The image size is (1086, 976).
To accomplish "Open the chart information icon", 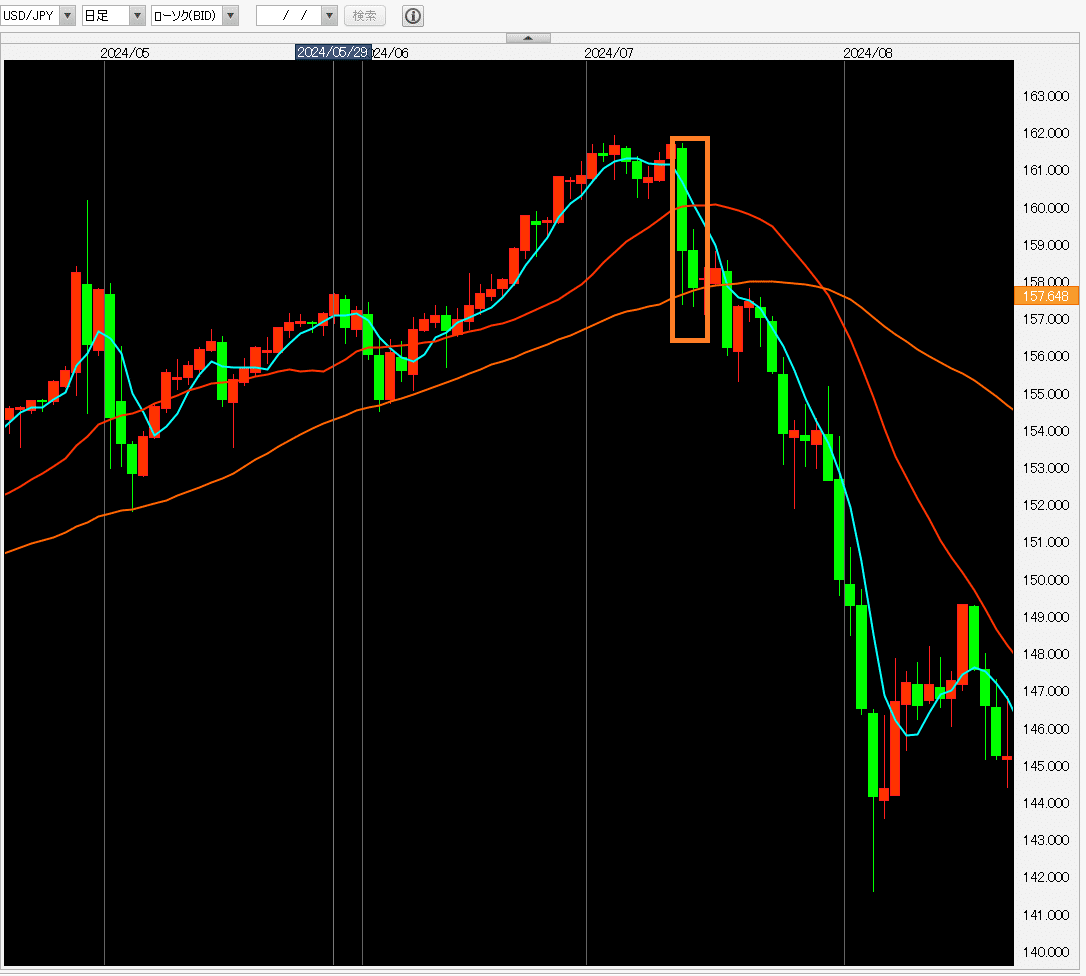I will [413, 15].
